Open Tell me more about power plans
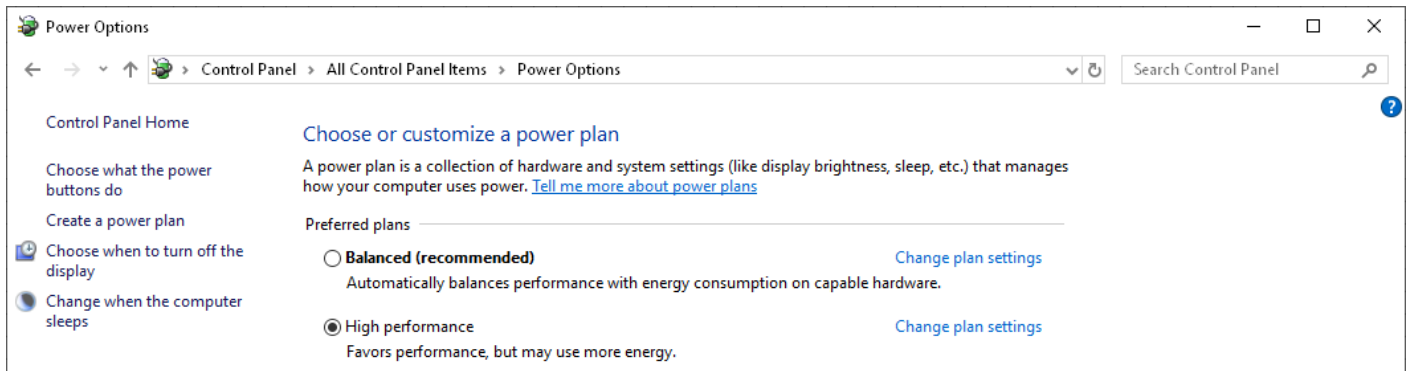The image size is (1410, 390). click(644, 186)
